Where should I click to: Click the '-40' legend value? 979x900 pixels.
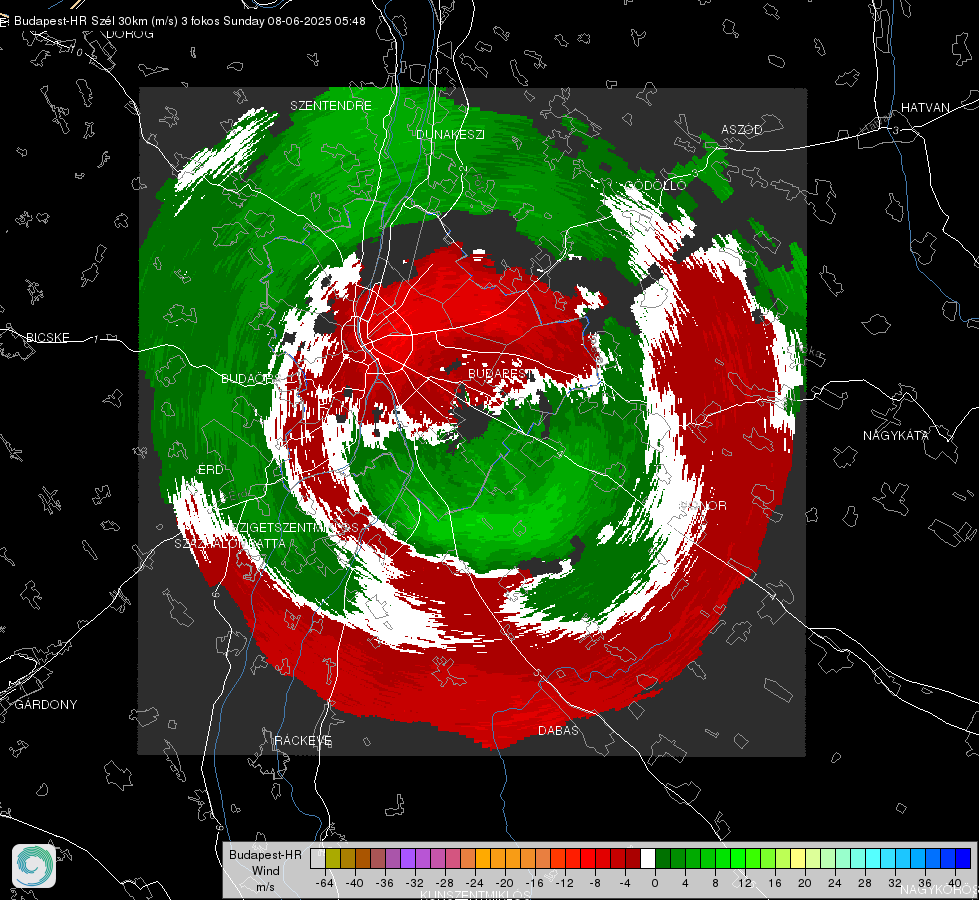[355, 883]
